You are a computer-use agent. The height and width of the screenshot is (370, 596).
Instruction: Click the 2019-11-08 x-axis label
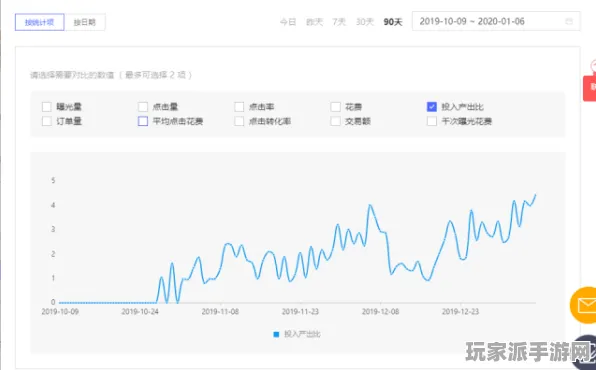pos(220,312)
